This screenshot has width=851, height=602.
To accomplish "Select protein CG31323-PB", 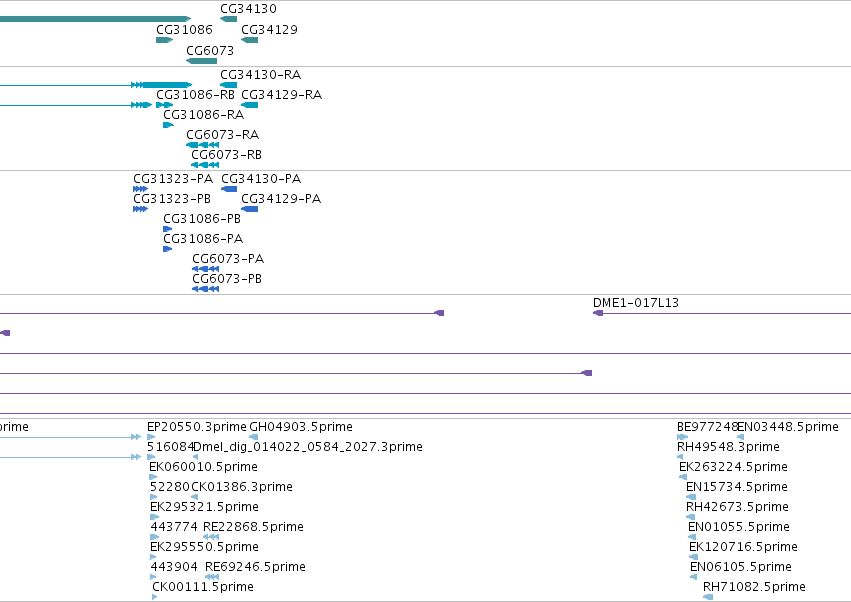I will [x=141, y=209].
